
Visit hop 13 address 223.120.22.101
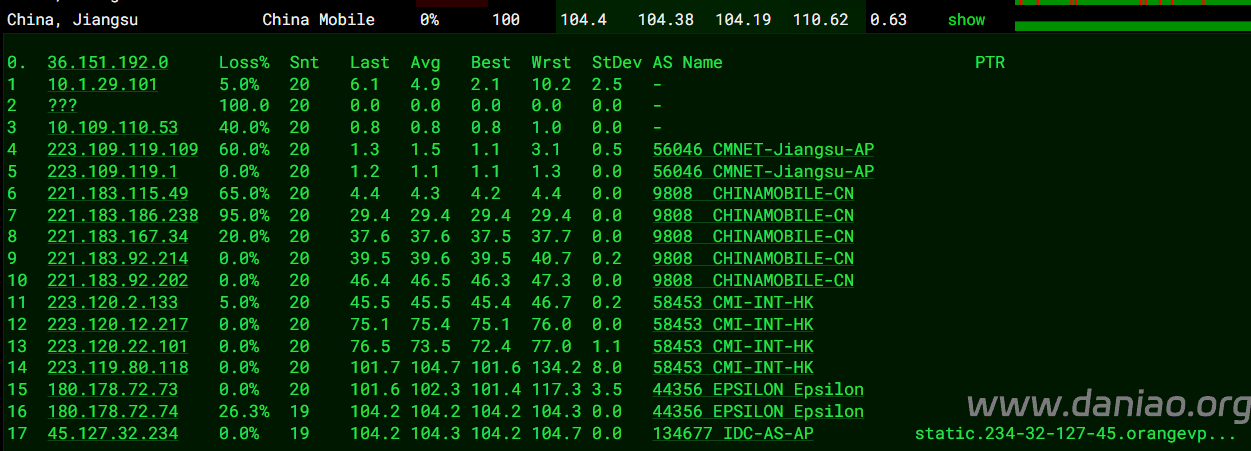pyautogui.click(x=117, y=346)
